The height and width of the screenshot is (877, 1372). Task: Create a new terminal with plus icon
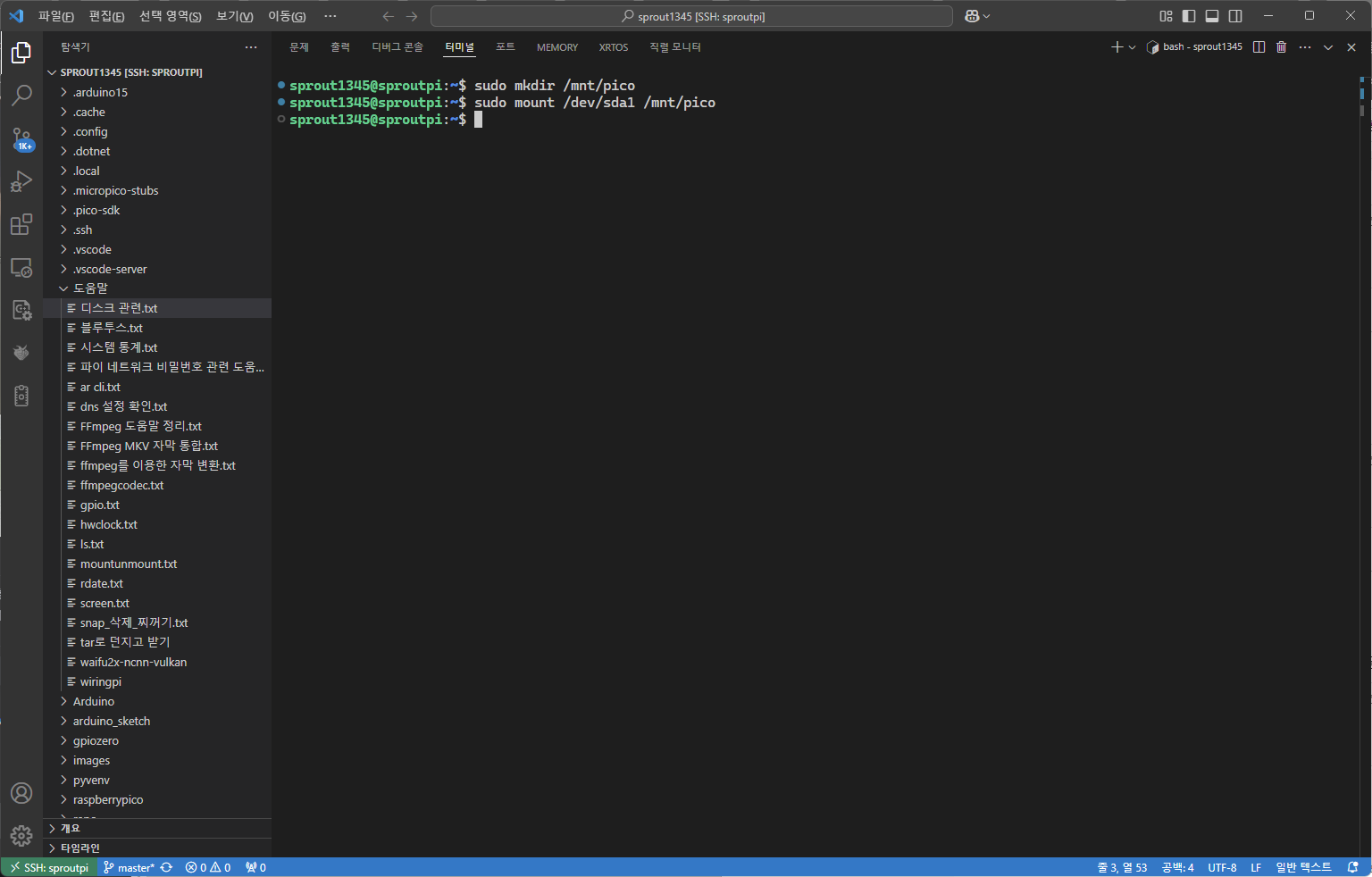pyautogui.click(x=1117, y=47)
